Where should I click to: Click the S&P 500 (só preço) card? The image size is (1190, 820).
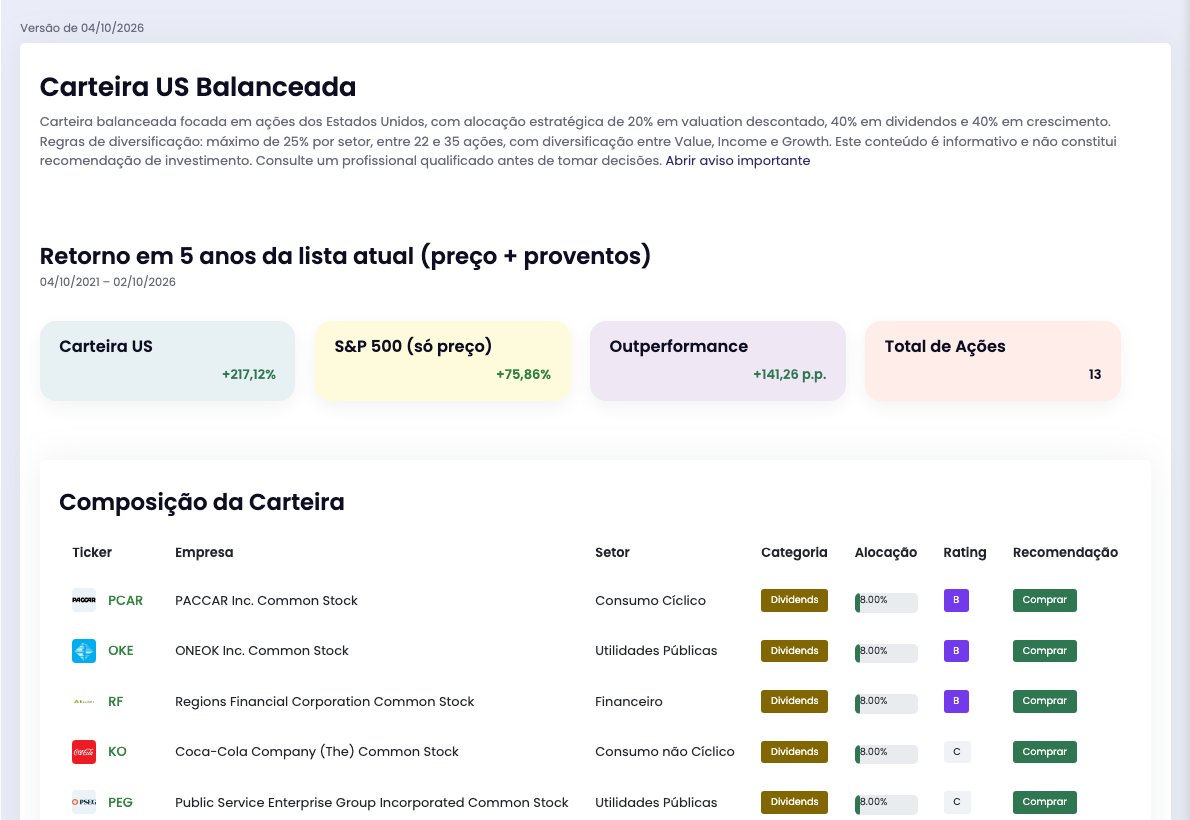point(442,361)
